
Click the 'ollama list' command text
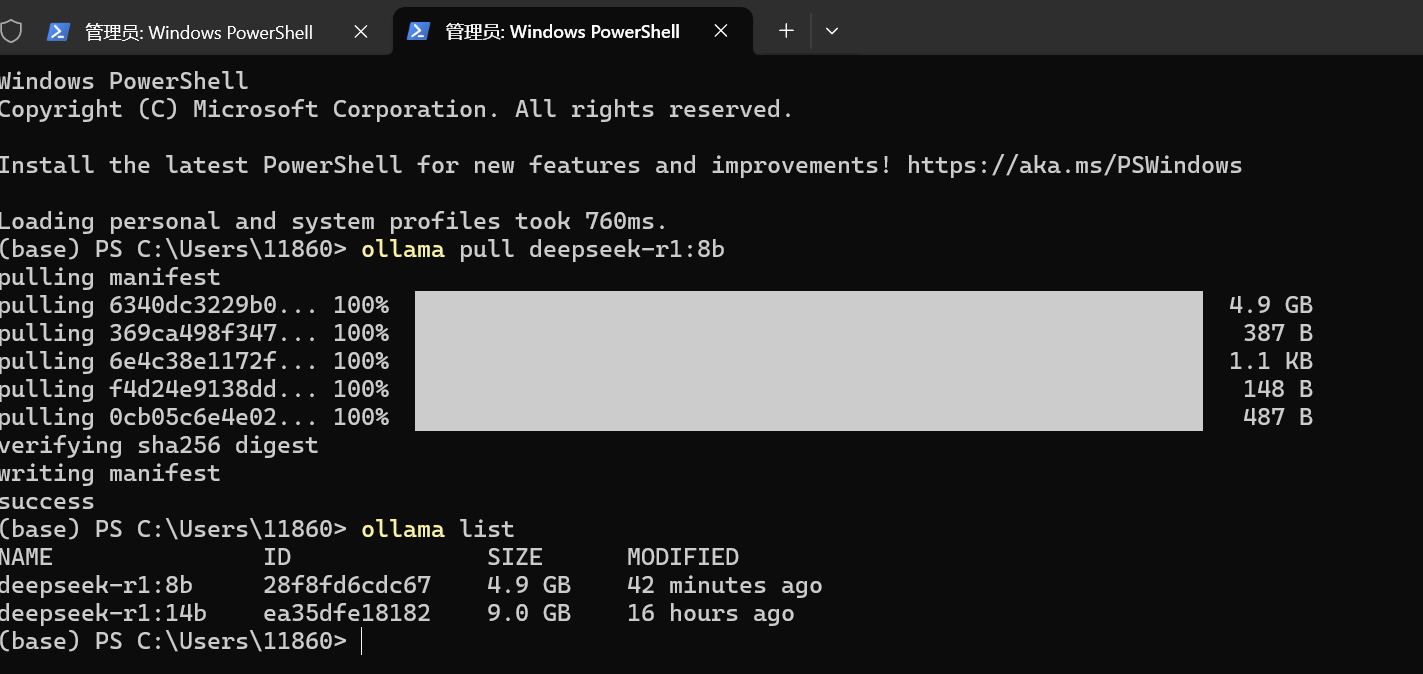click(x=437, y=529)
